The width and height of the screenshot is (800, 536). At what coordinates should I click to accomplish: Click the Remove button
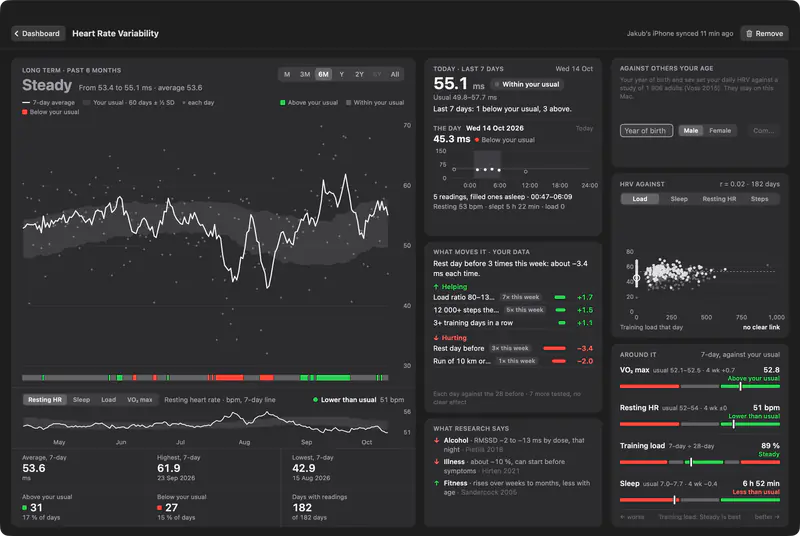click(x=764, y=34)
